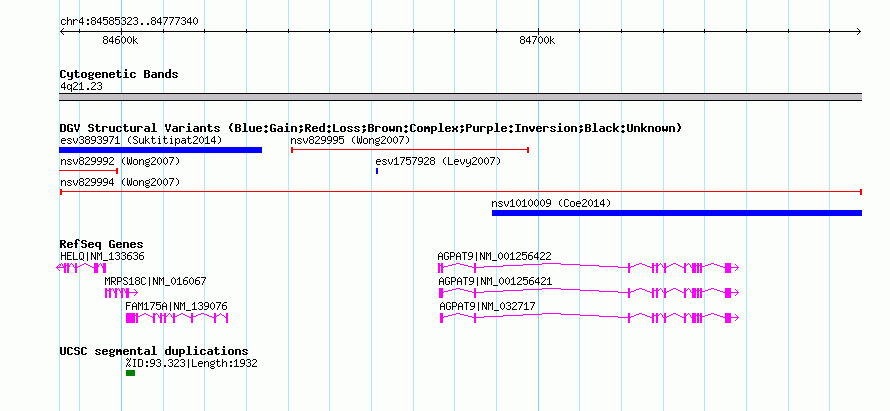890x411 pixels.
Task: Click the AGPAT9|NM_032717 transcript label
Action: tap(488, 307)
